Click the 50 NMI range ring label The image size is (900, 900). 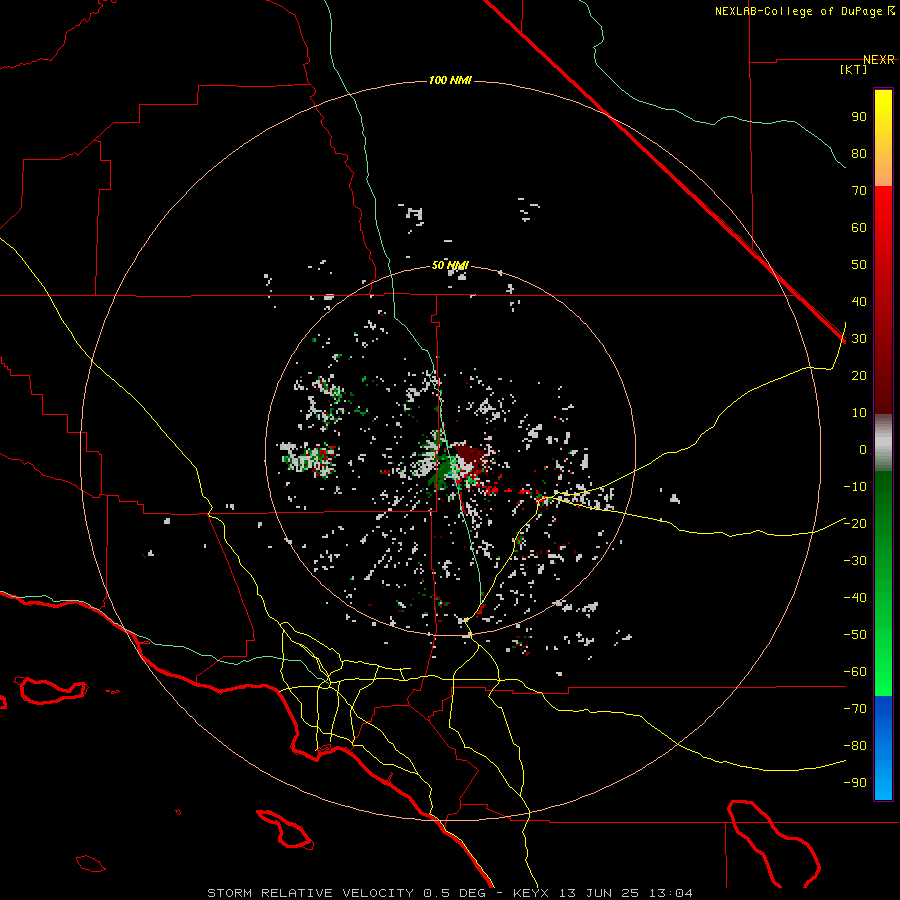tap(450, 265)
